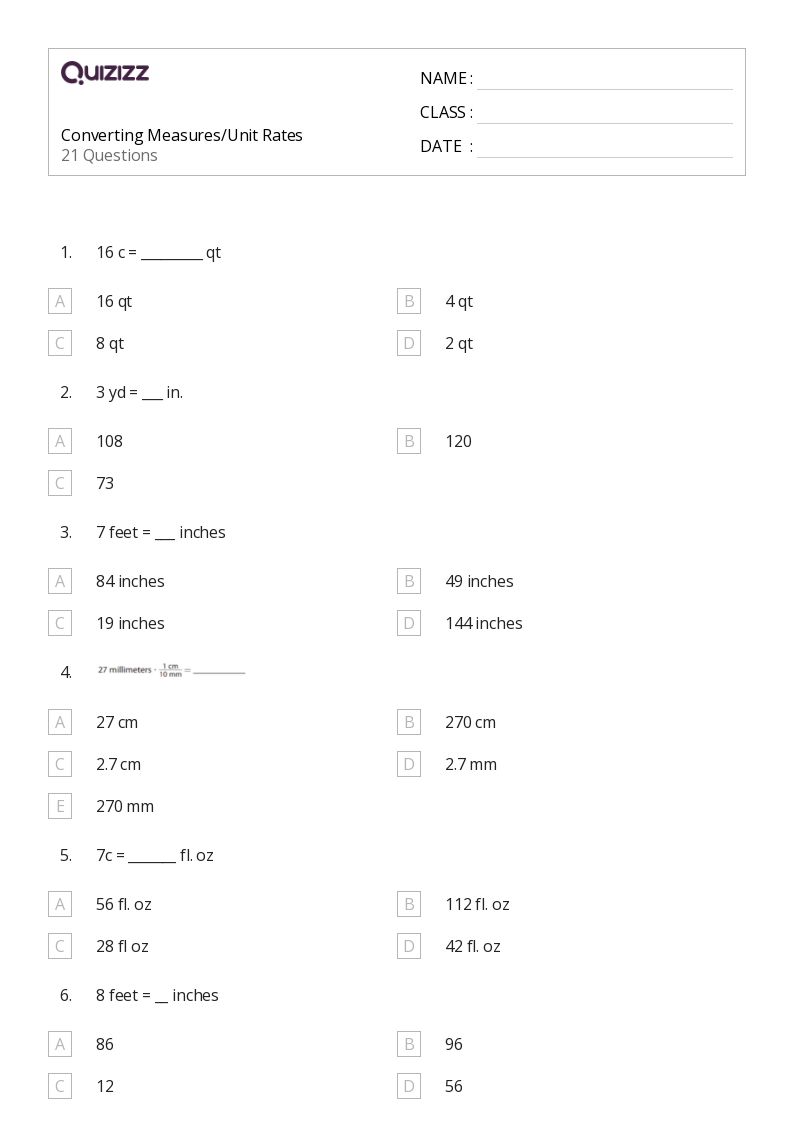Check option A, 84 inches
The height and width of the screenshot is (1123, 794).
point(60,581)
